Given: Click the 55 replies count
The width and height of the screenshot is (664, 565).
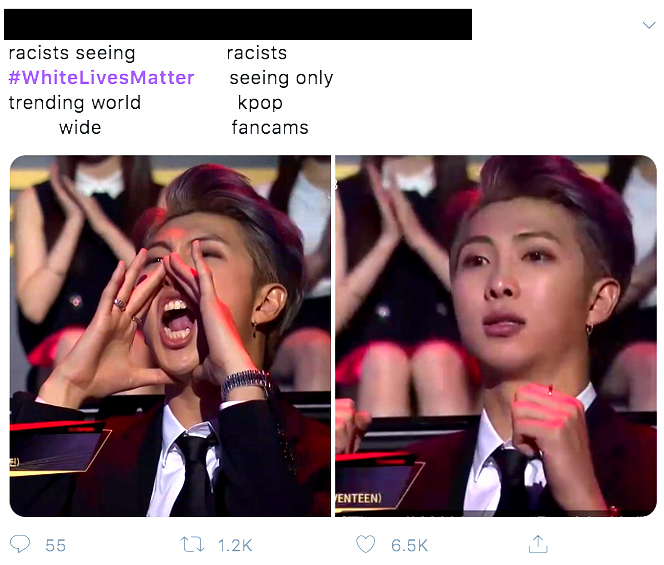Looking at the screenshot, I should 55,545.
